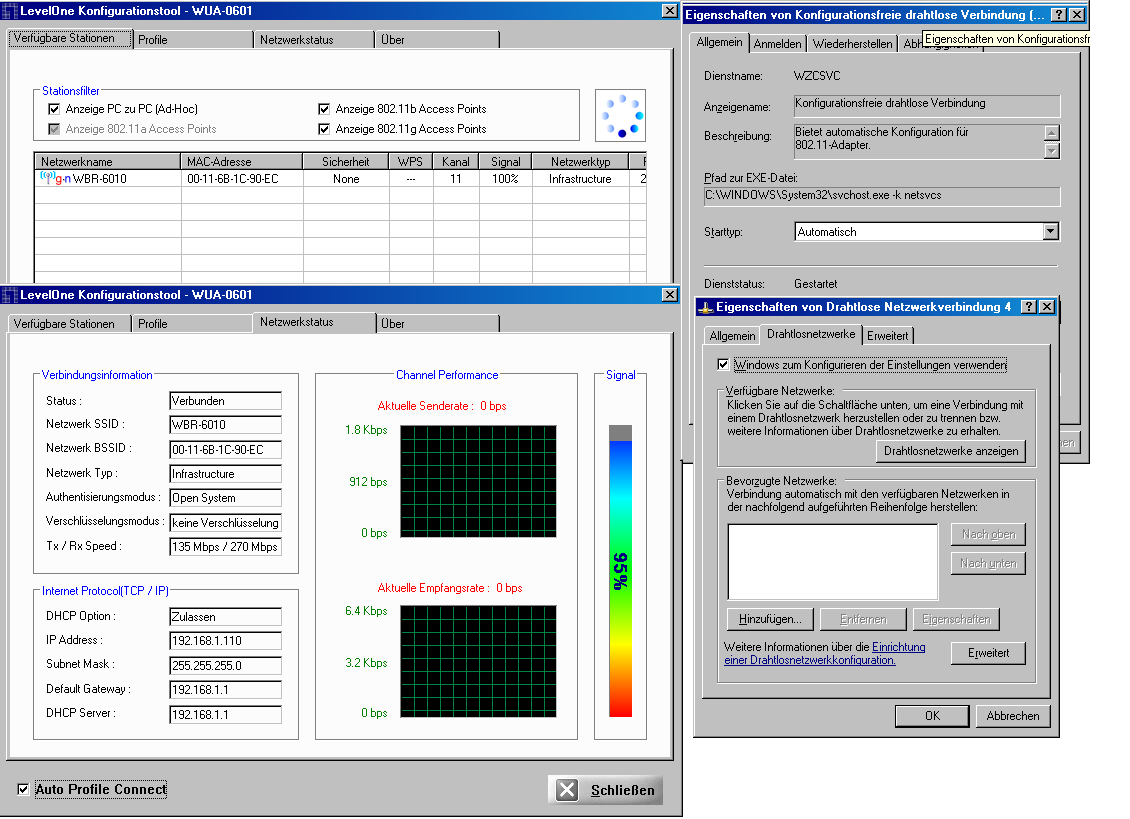This screenshot has width=1130, height=819.
Task: Click the Anzeigename field in service properties
Action: click(927, 105)
